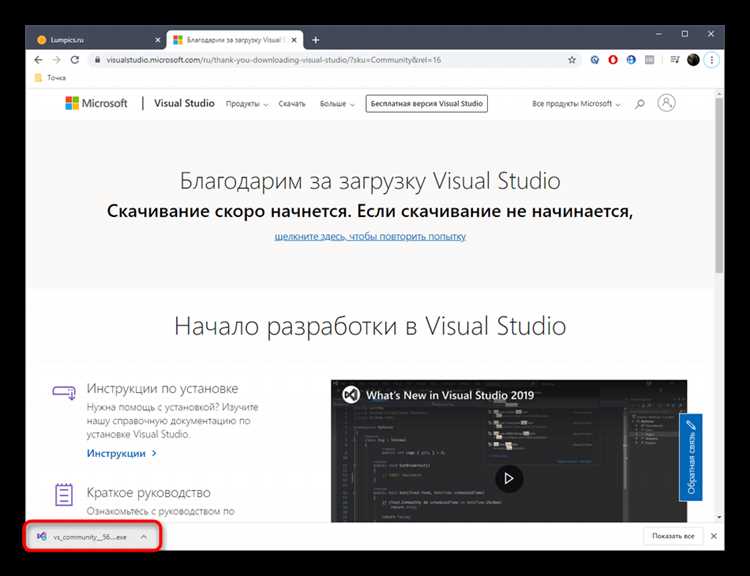Close the Lumpics.ru tab

point(157,40)
